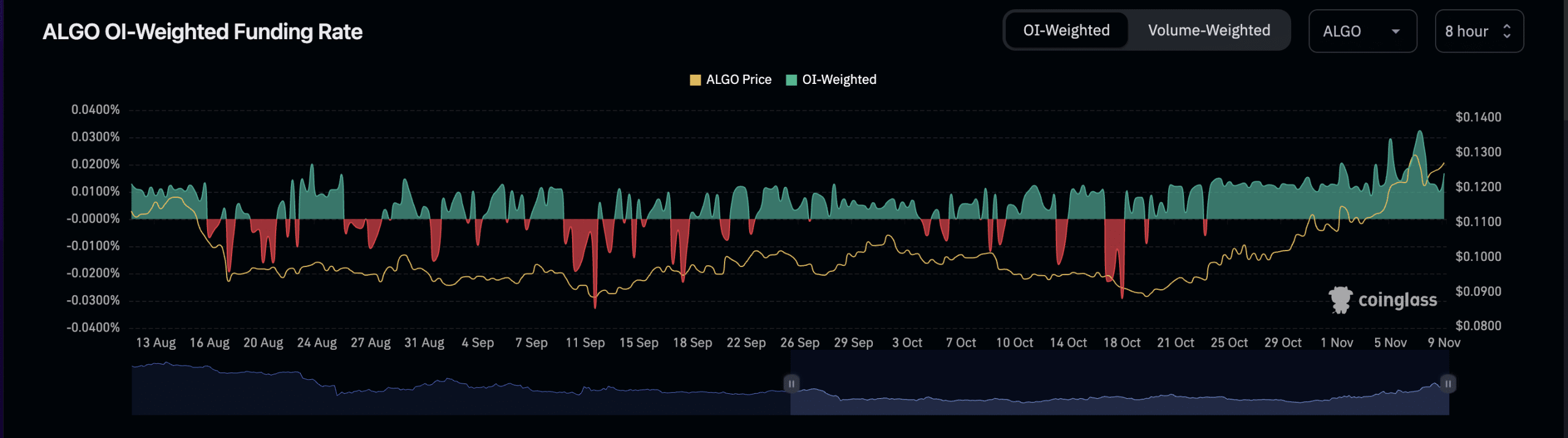Click the $0.1000 price axis label

point(1479,257)
